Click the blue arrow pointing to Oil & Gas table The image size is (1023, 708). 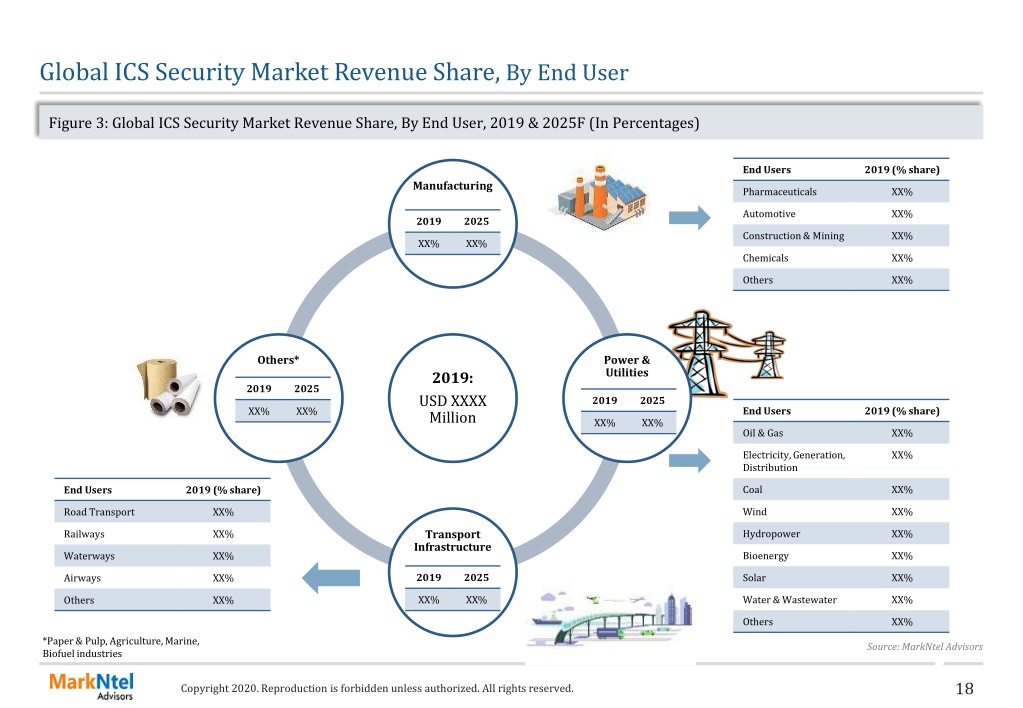pos(689,460)
